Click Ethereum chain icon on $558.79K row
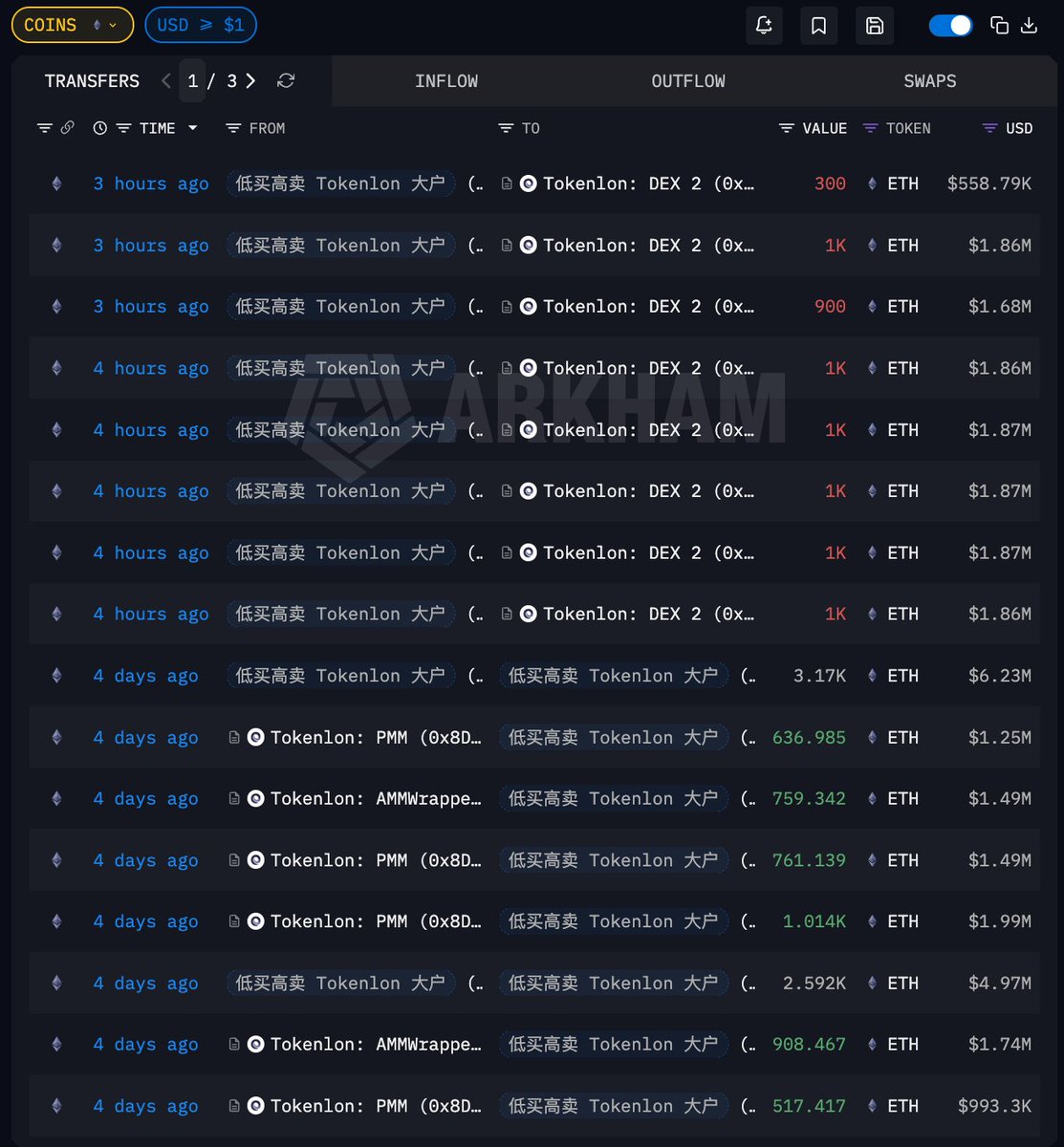 [x=56, y=184]
